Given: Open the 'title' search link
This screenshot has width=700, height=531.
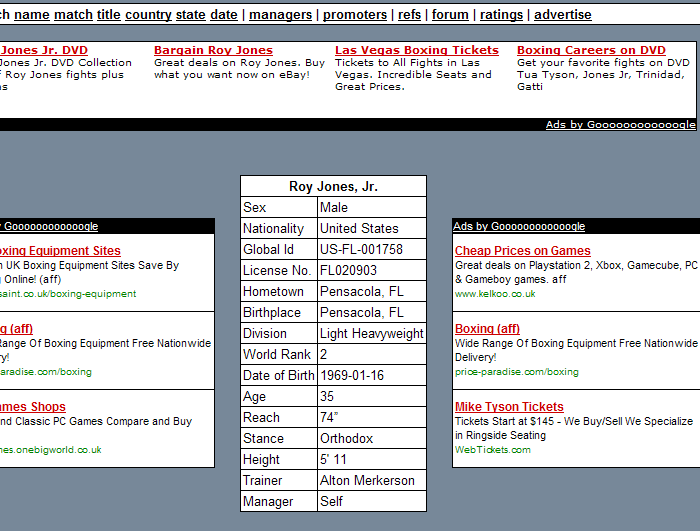Looking at the screenshot, I should 109,15.
